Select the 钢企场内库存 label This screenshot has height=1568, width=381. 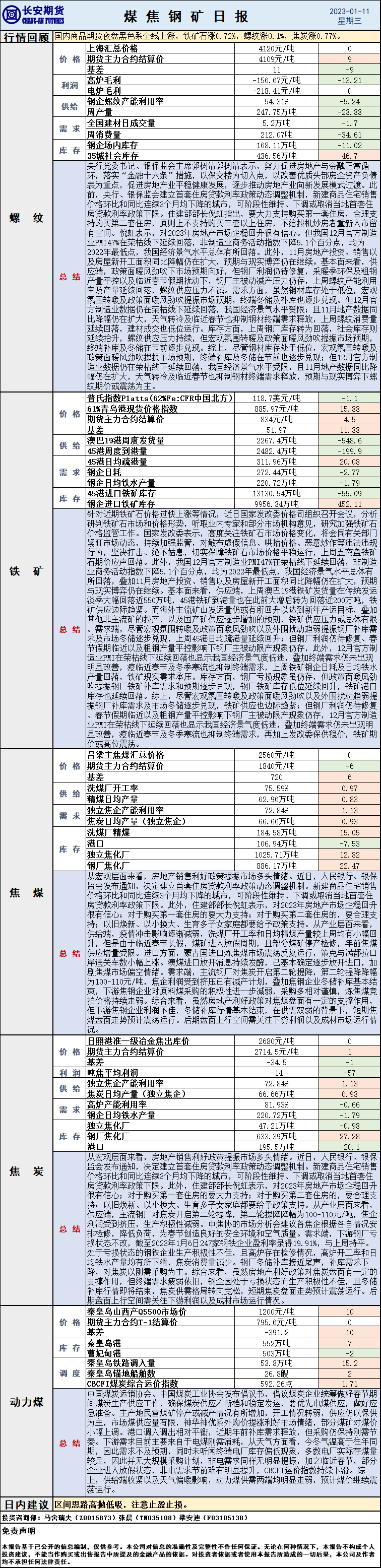tap(112, 146)
